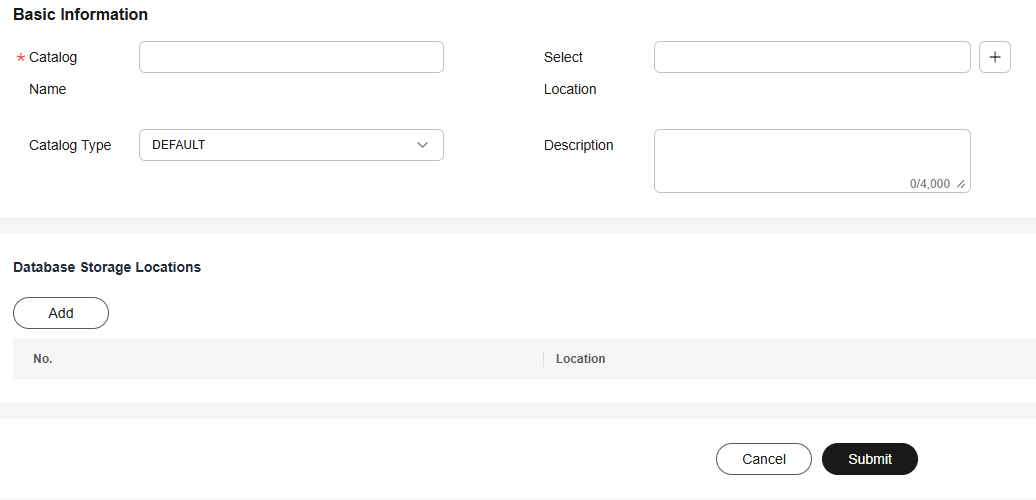Focus the Catalog Name input field
The width and height of the screenshot is (1036, 500).
291,57
